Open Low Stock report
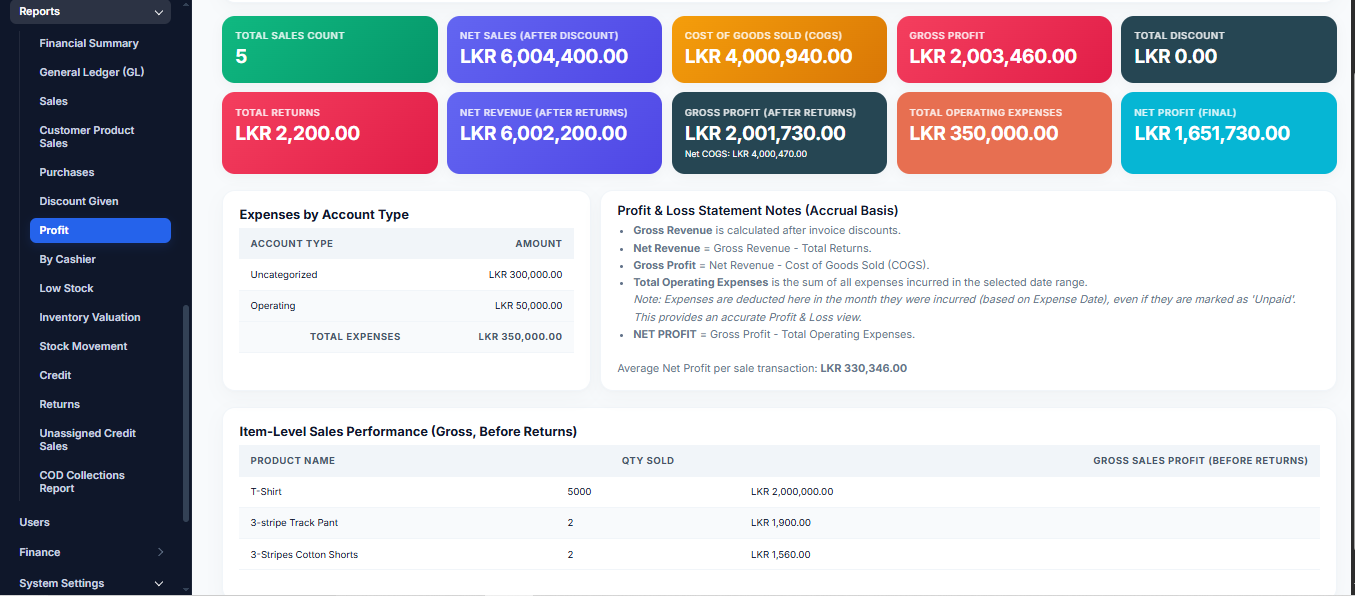 (x=67, y=288)
